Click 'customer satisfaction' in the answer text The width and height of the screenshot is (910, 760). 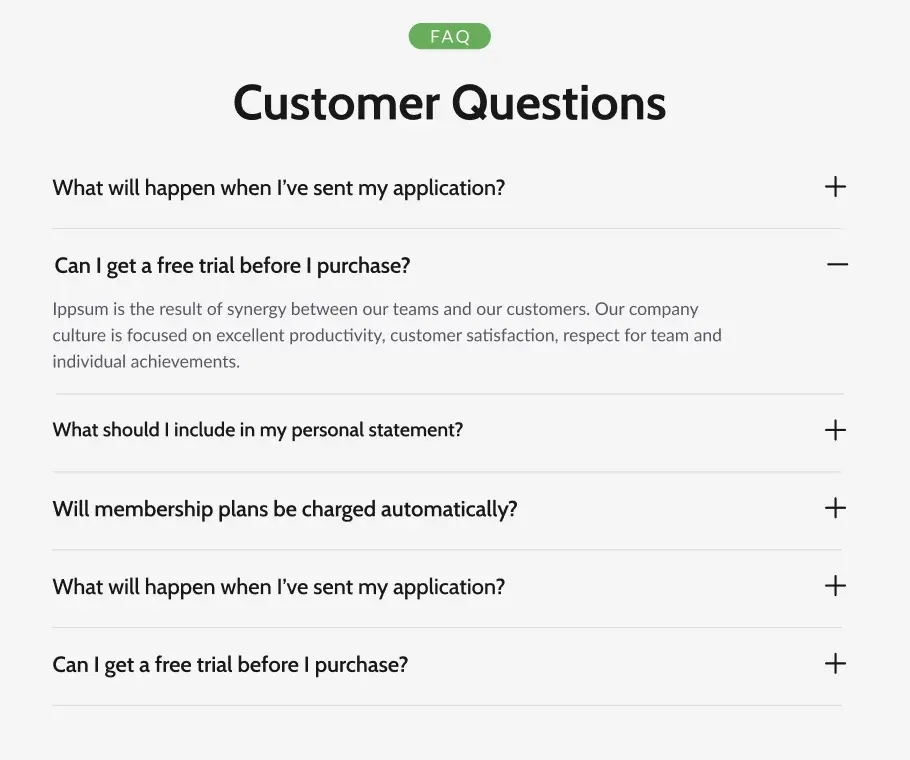pyautogui.click(x=472, y=335)
